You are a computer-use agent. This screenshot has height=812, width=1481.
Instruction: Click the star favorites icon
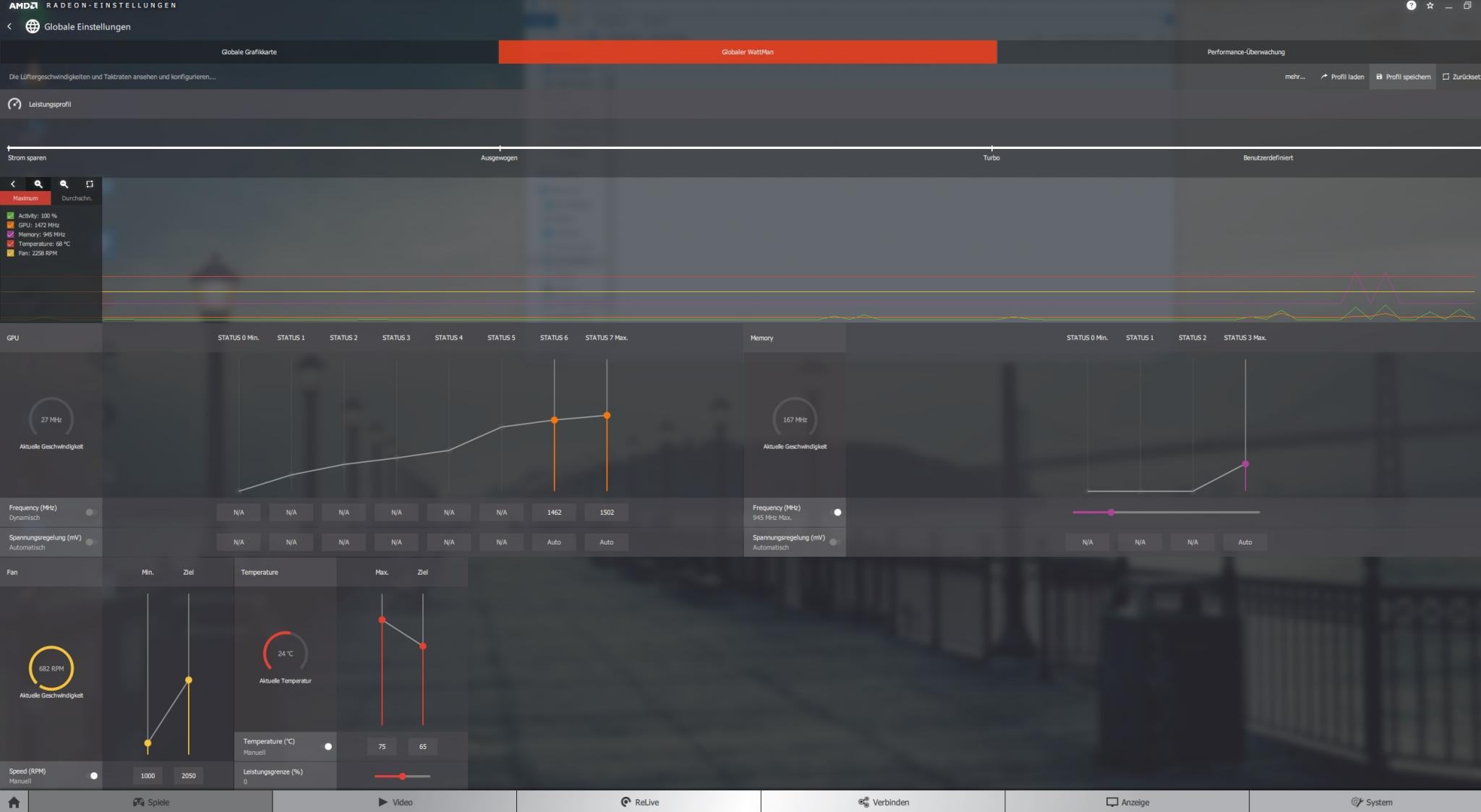(1430, 6)
